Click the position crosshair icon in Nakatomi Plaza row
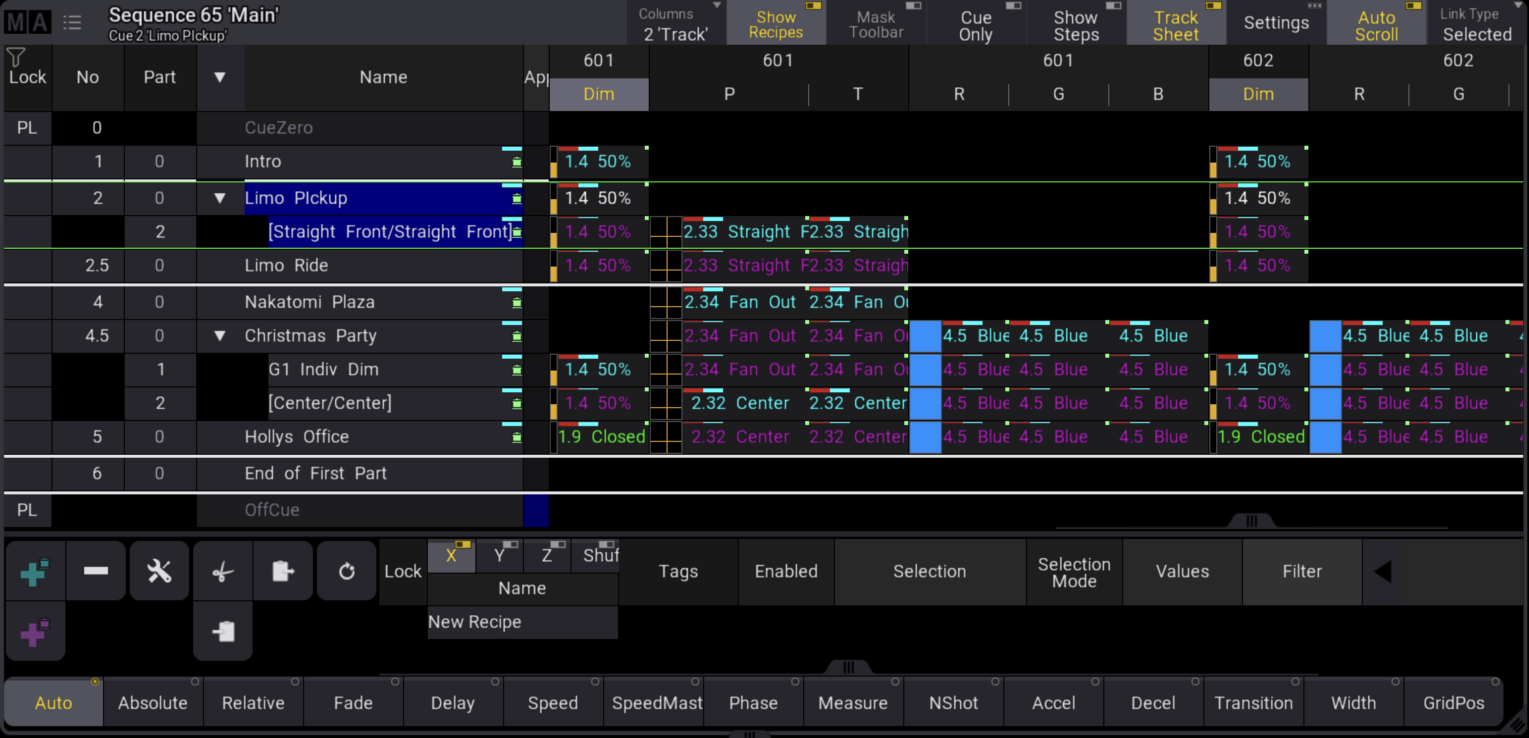 point(666,302)
